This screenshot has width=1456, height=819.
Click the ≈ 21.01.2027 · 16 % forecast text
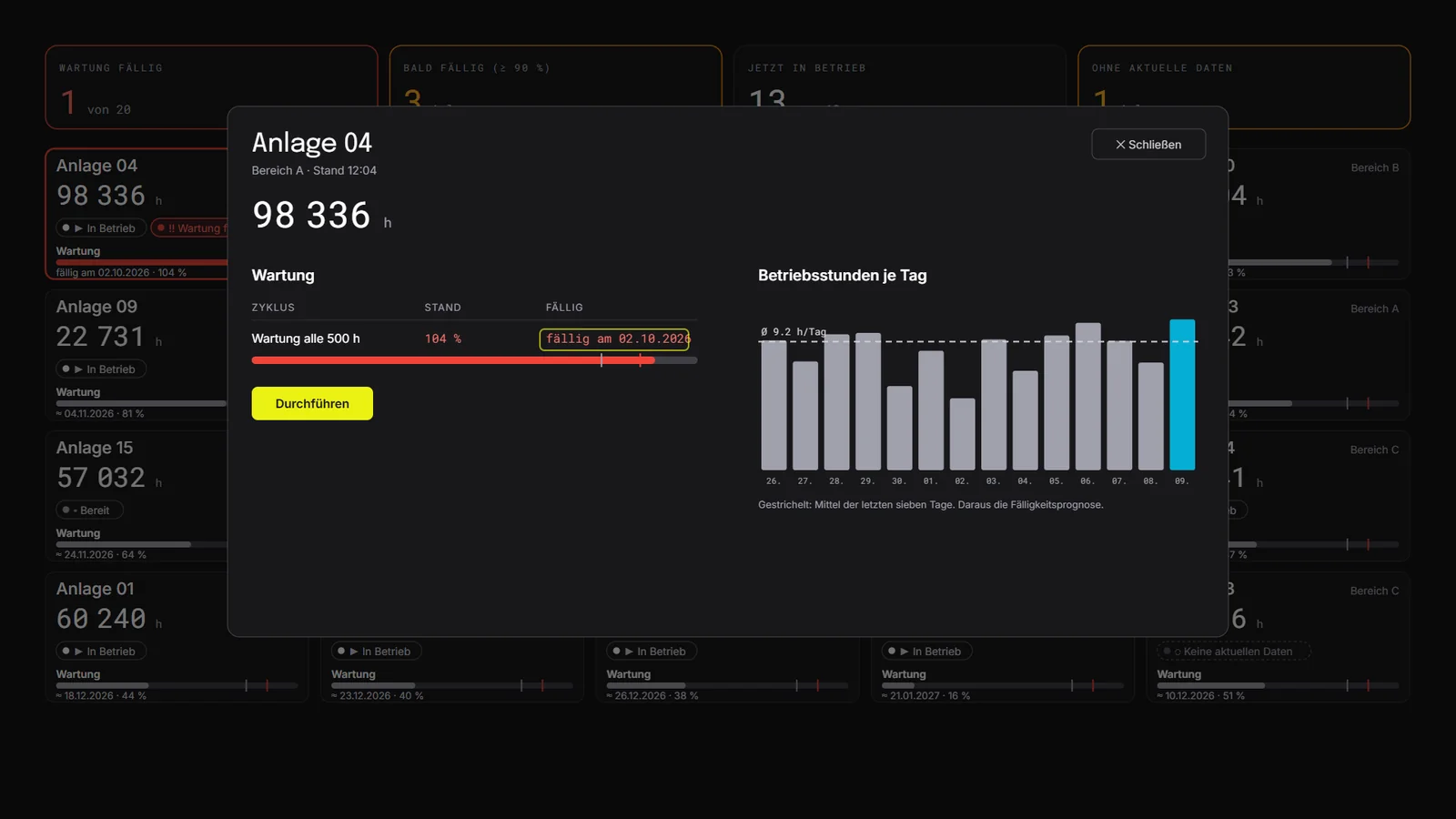coord(926,696)
